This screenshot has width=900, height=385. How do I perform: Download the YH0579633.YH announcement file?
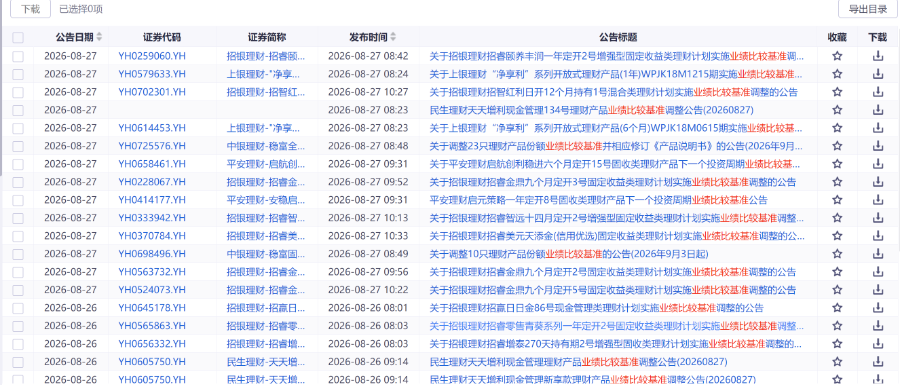click(x=877, y=74)
